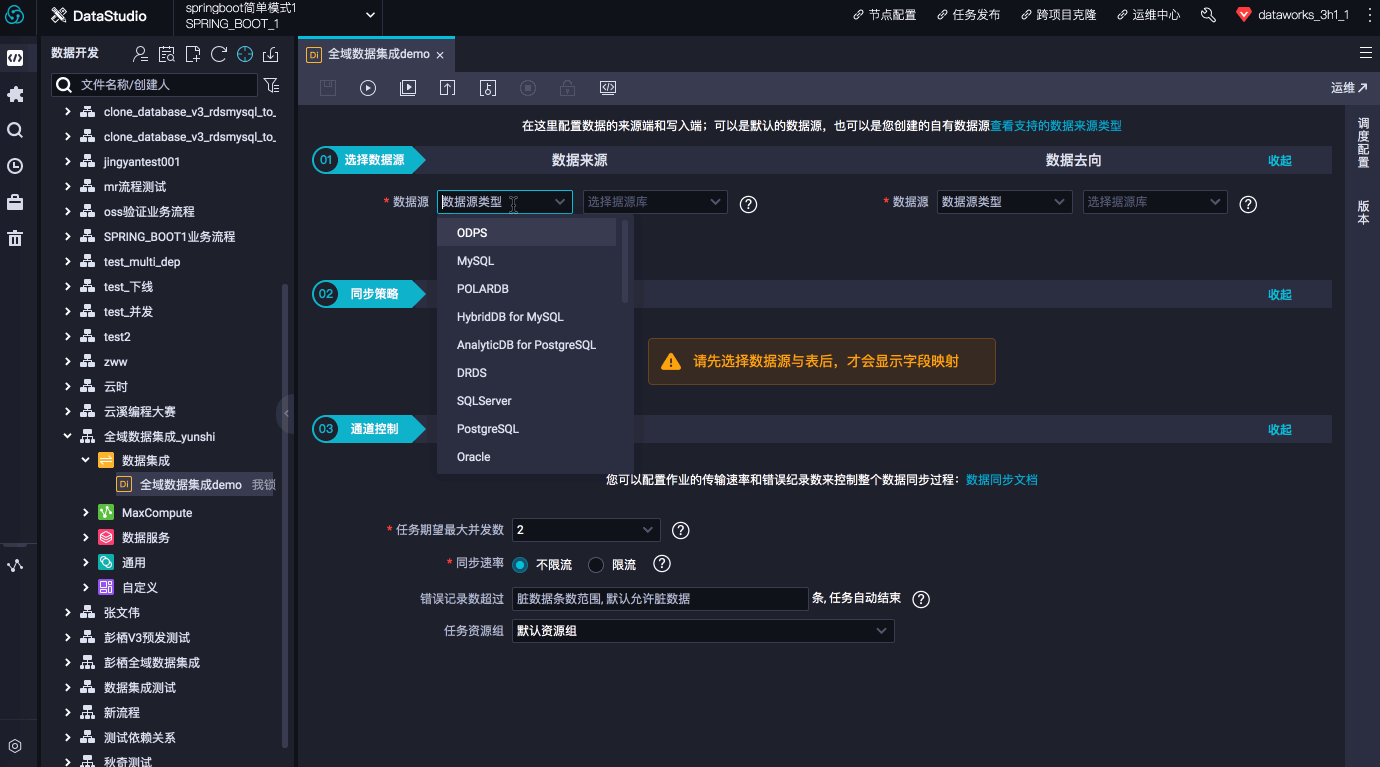
Task: Open 任务发布 in the top bar
Action: 968,15
